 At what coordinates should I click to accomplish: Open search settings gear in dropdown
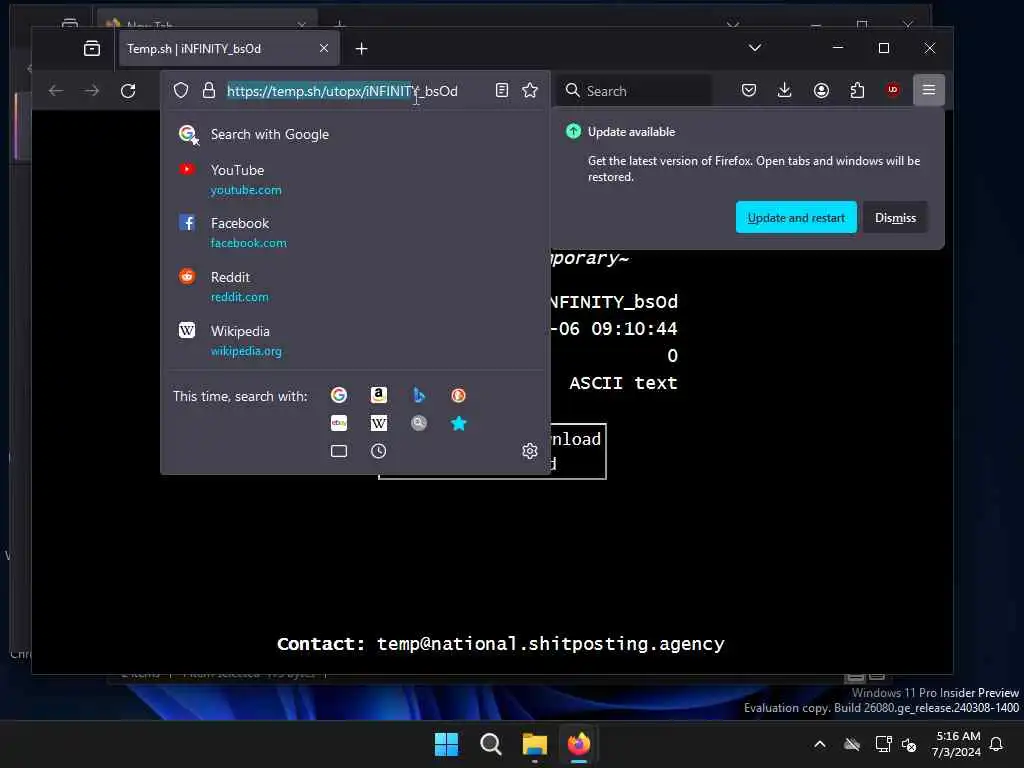[x=530, y=451]
